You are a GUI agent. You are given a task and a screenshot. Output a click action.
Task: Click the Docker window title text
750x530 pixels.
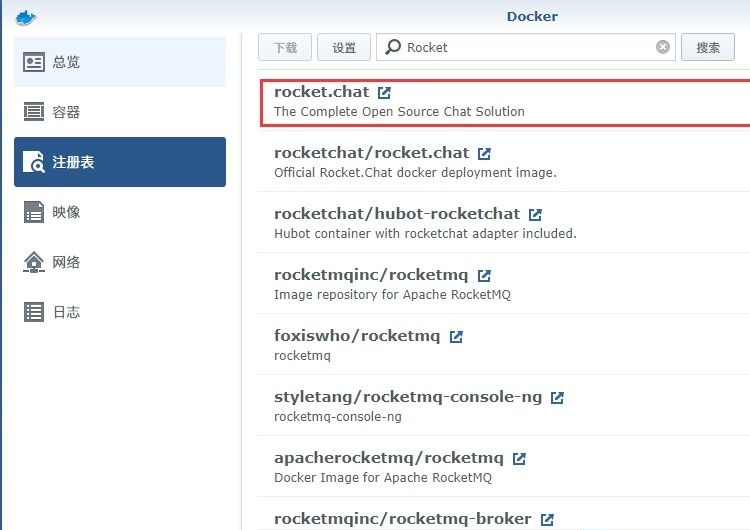532,17
